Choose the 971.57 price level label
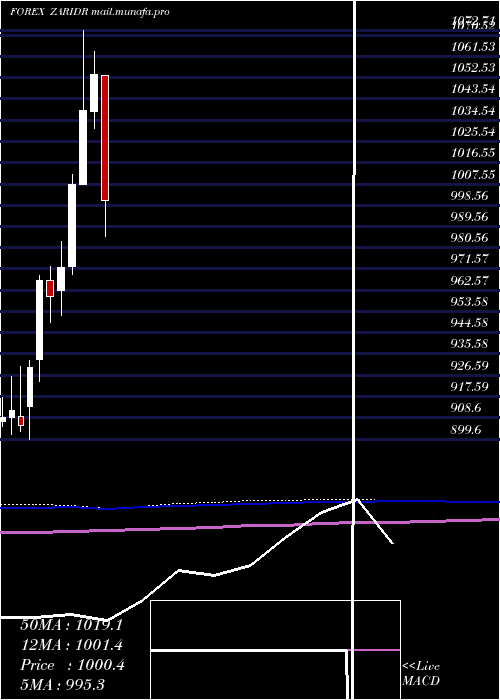Viewport: 500px width, 700px height. pyautogui.click(x=470, y=259)
